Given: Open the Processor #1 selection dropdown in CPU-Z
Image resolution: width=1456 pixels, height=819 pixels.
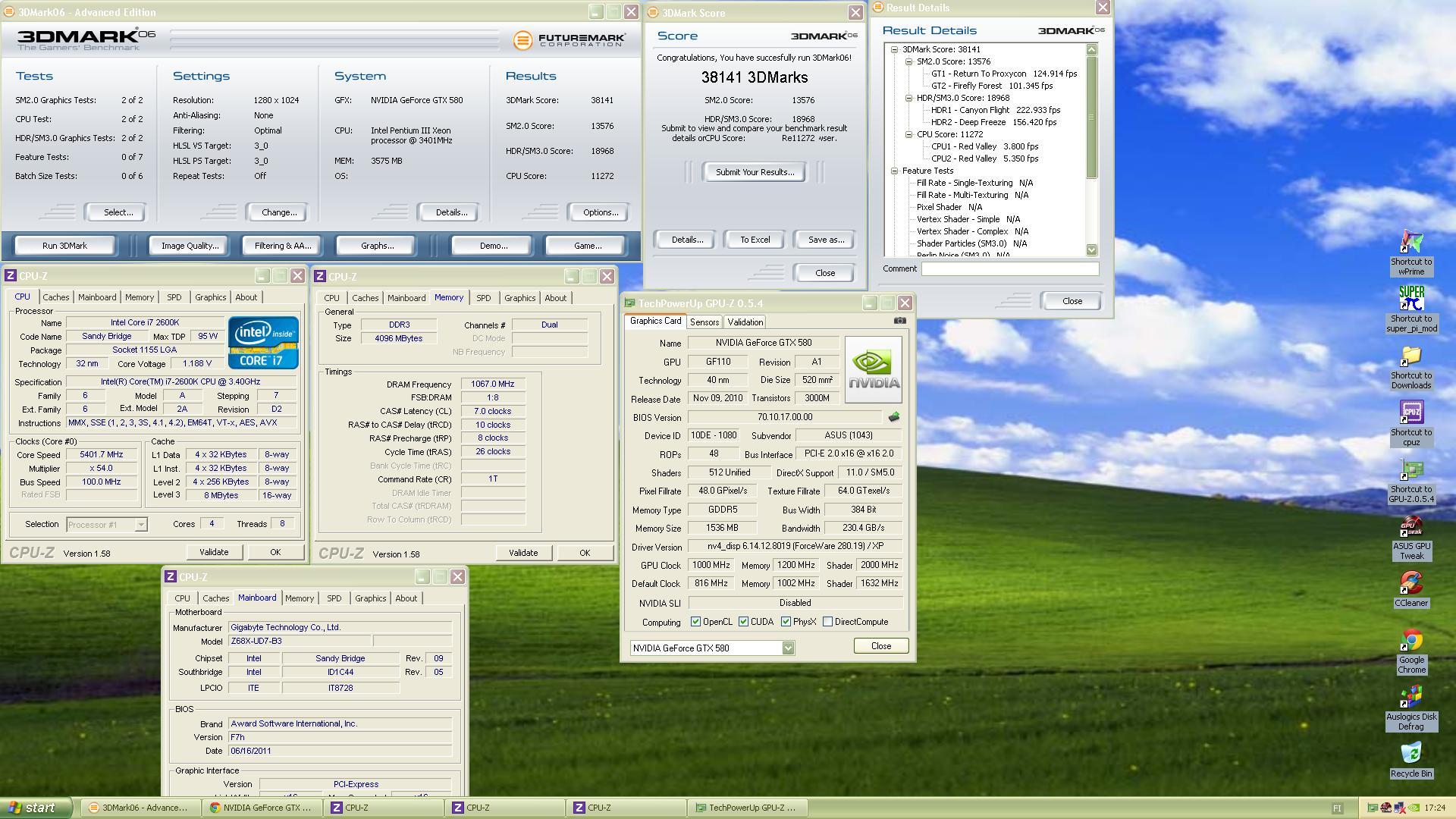Looking at the screenshot, I should 140,525.
